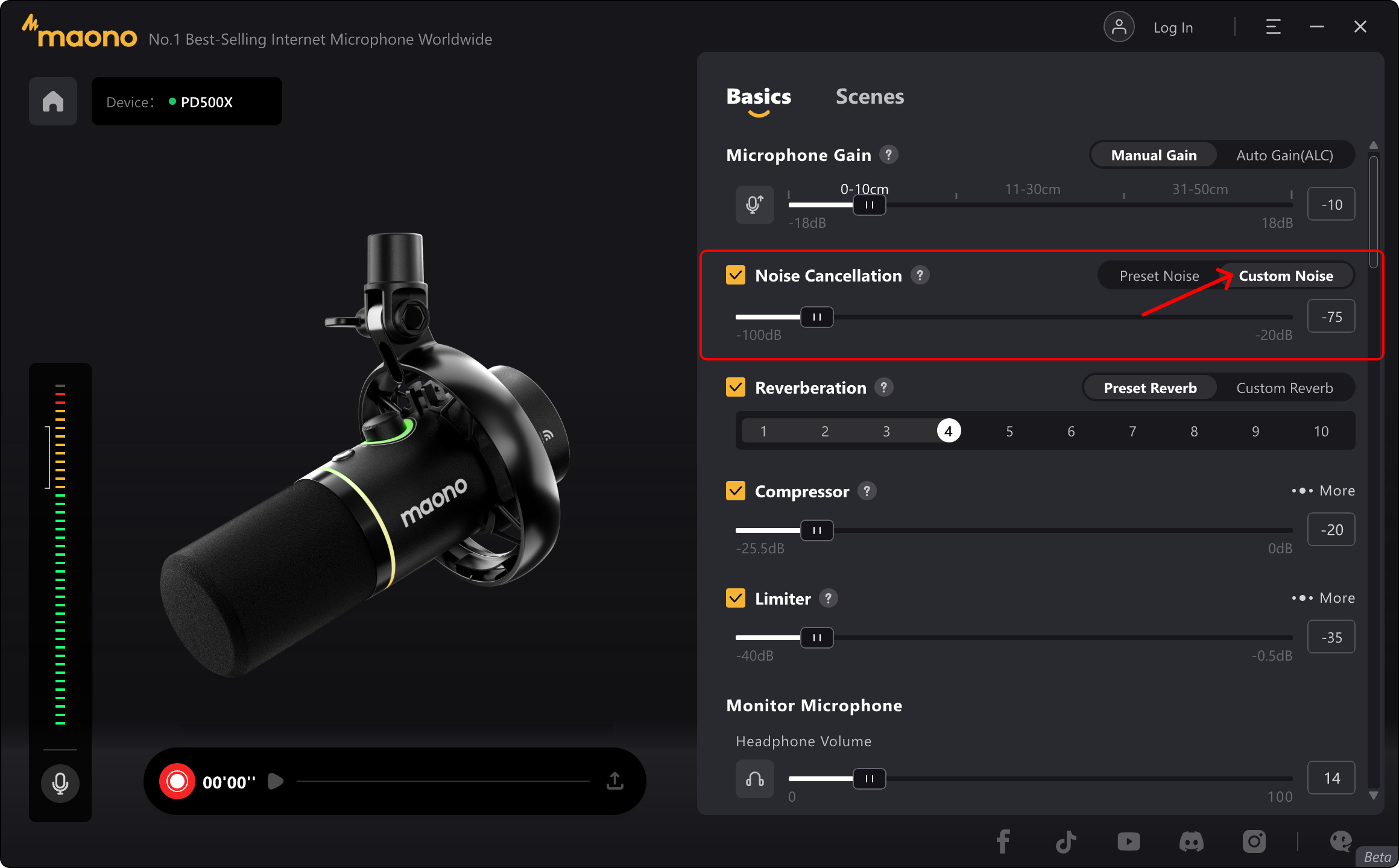Select reverb preset 9

(x=1255, y=431)
